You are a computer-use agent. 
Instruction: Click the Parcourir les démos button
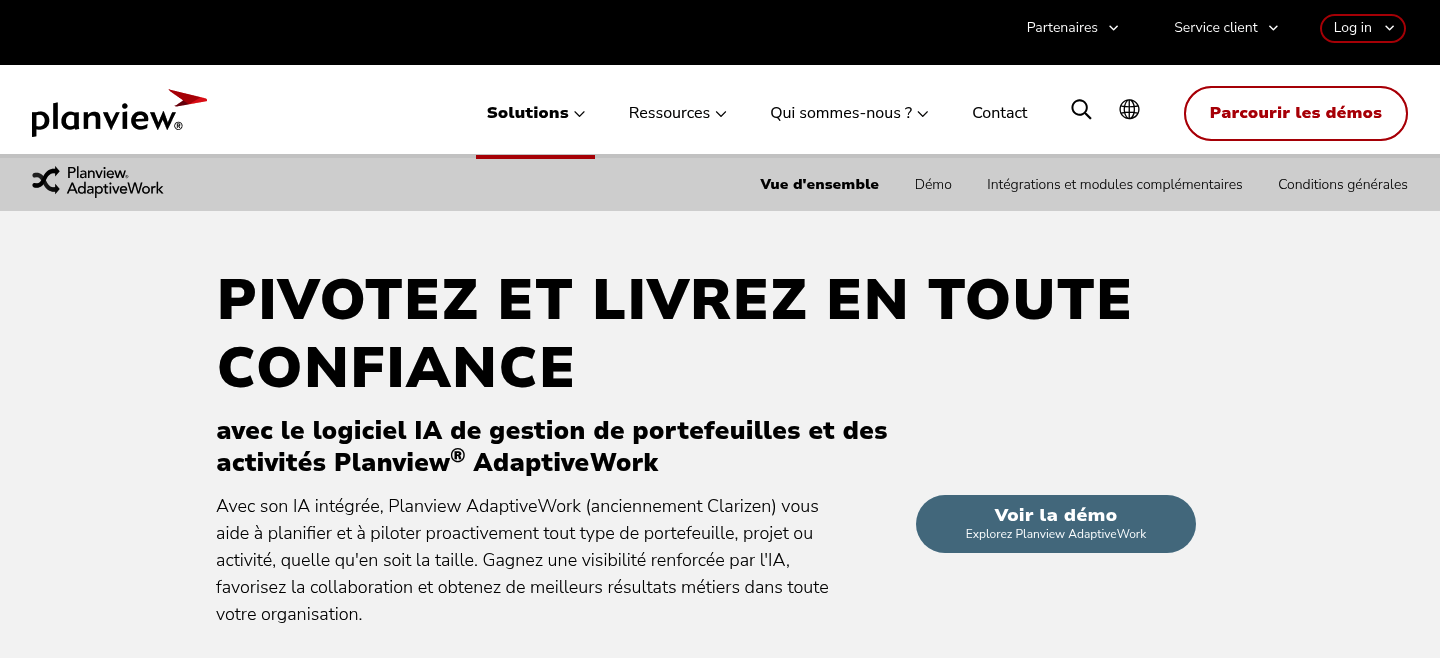tap(1295, 113)
